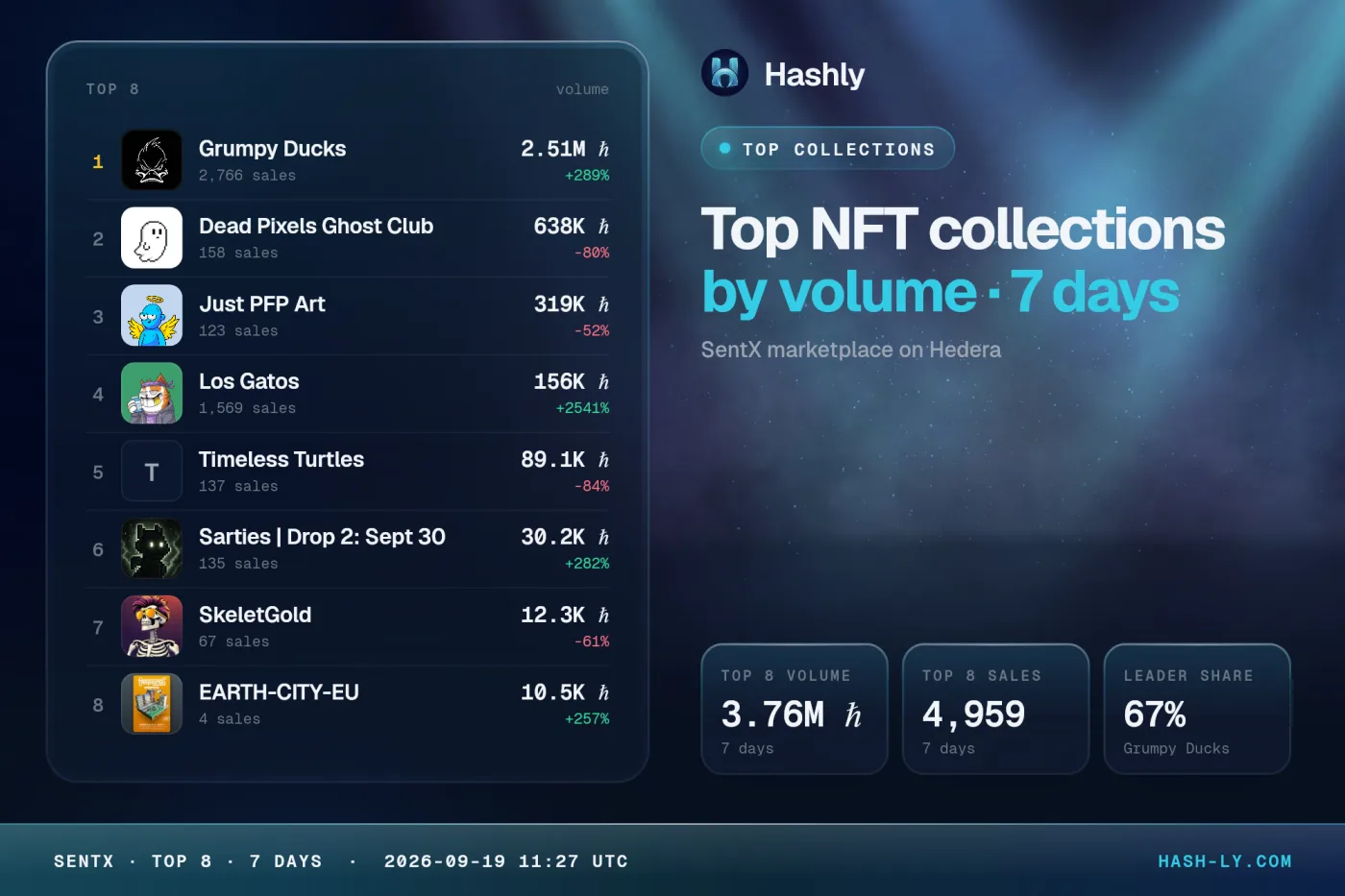Click the +282% change value
Image resolution: width=1345 pixels, height=896 pixels.
point(587,565)
